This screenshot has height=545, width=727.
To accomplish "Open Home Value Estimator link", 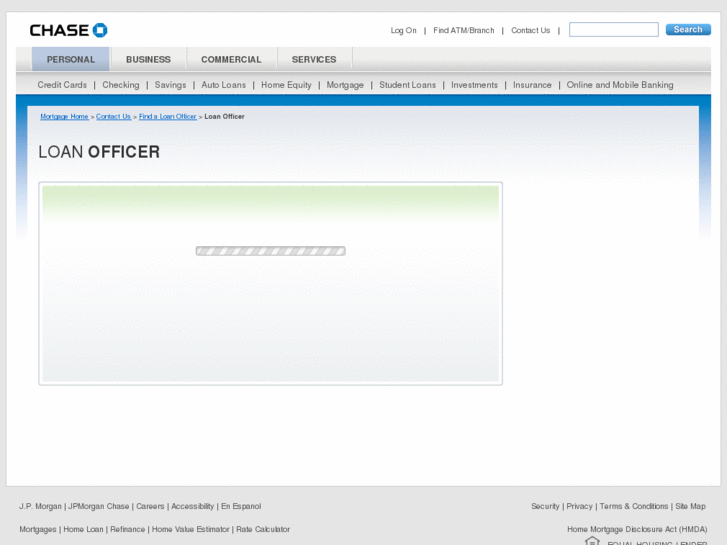I will tap(191, 529).
